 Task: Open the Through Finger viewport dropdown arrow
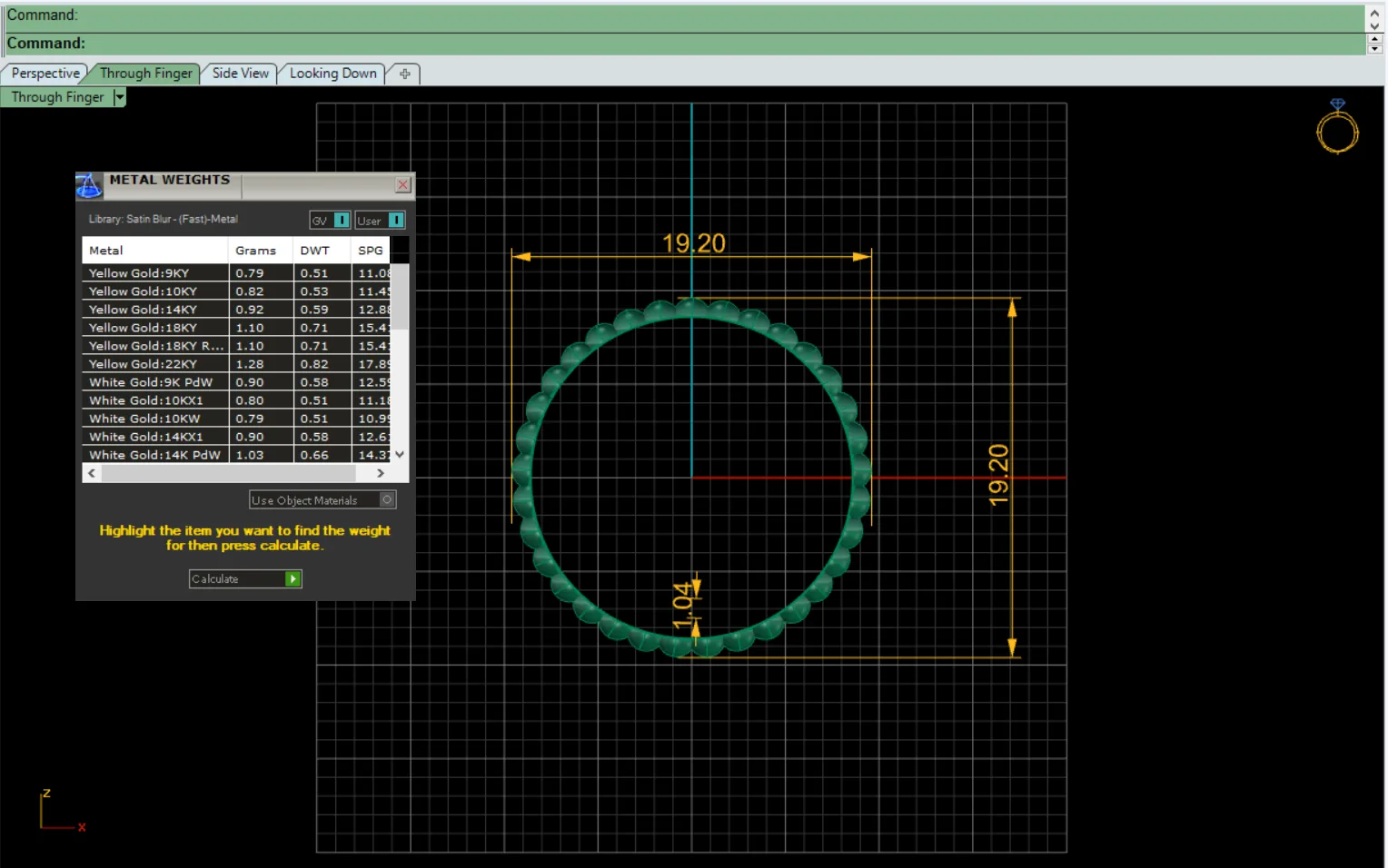[119, 97]
